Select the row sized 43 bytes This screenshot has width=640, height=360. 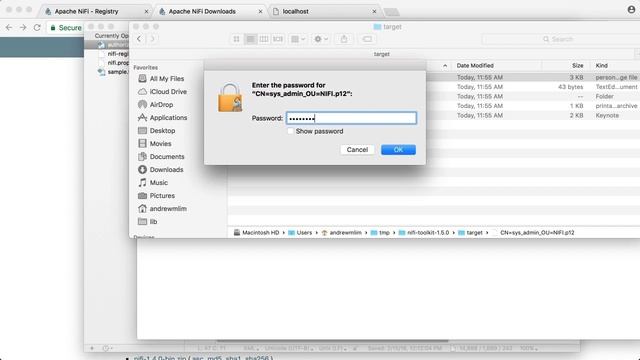(433, 87)
